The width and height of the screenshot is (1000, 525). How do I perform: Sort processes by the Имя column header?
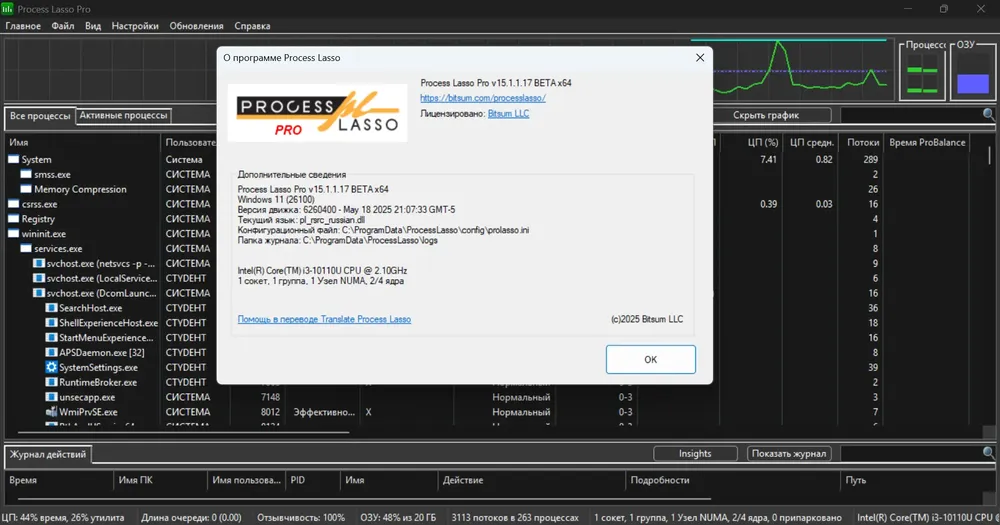[82, 142]
